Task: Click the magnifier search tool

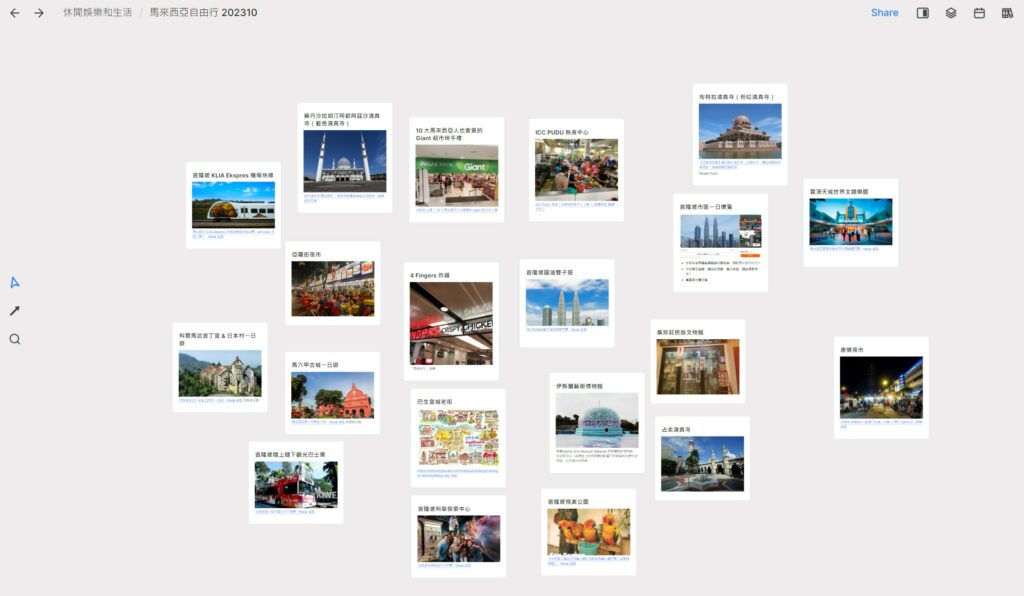Action: point(15,339)
